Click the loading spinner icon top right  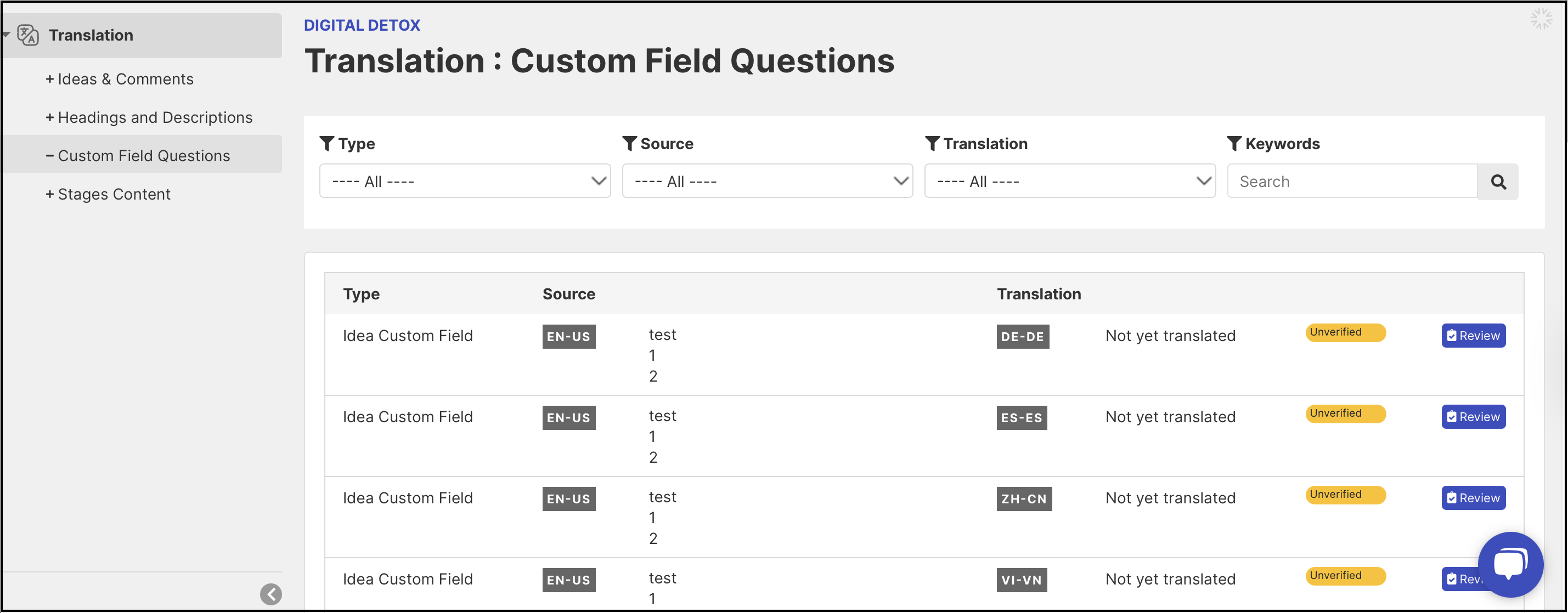[x=1541, y=18]
